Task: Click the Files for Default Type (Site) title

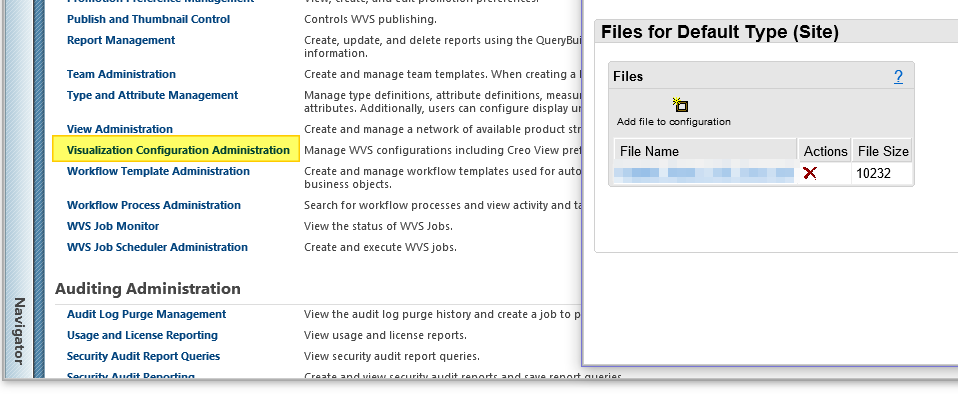Action: point(720,32)
